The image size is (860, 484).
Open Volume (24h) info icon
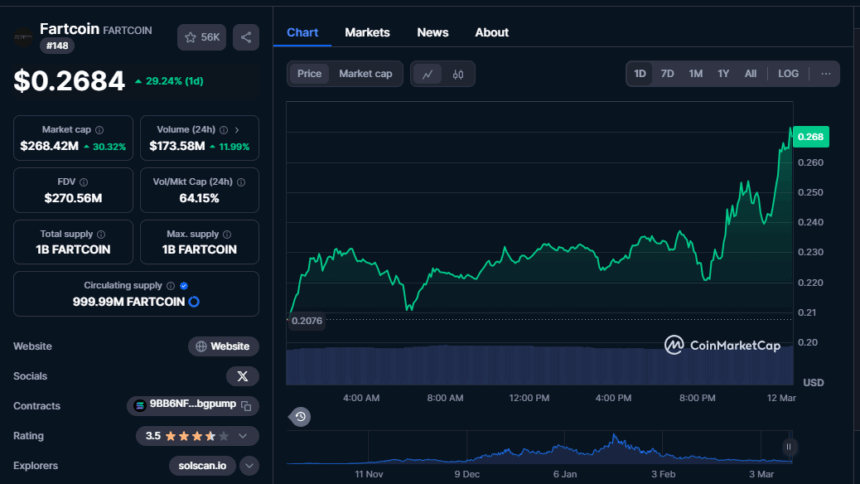[x=224, y=130]
